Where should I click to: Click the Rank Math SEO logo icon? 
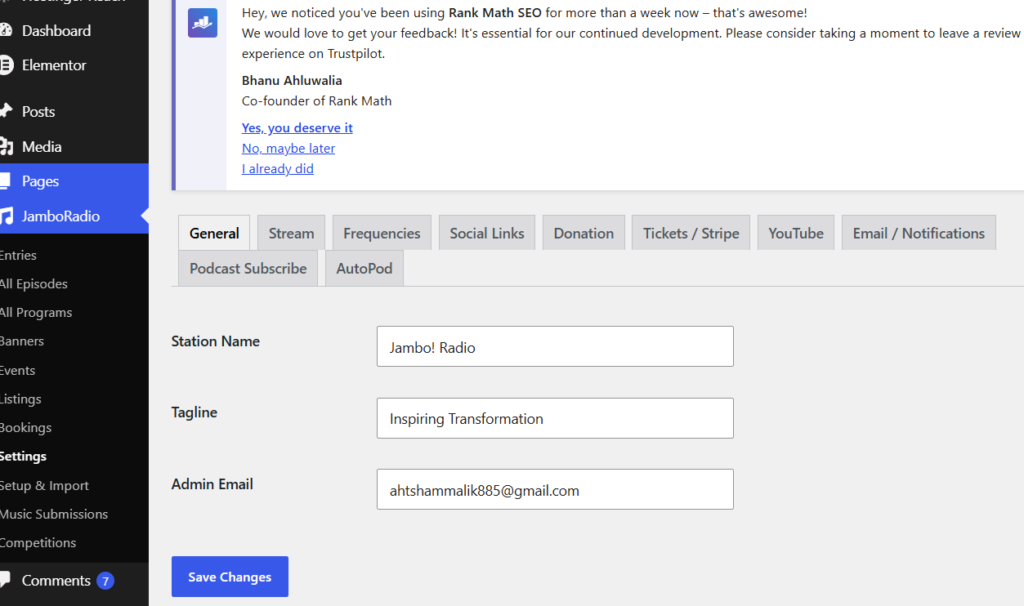[202, 23]
